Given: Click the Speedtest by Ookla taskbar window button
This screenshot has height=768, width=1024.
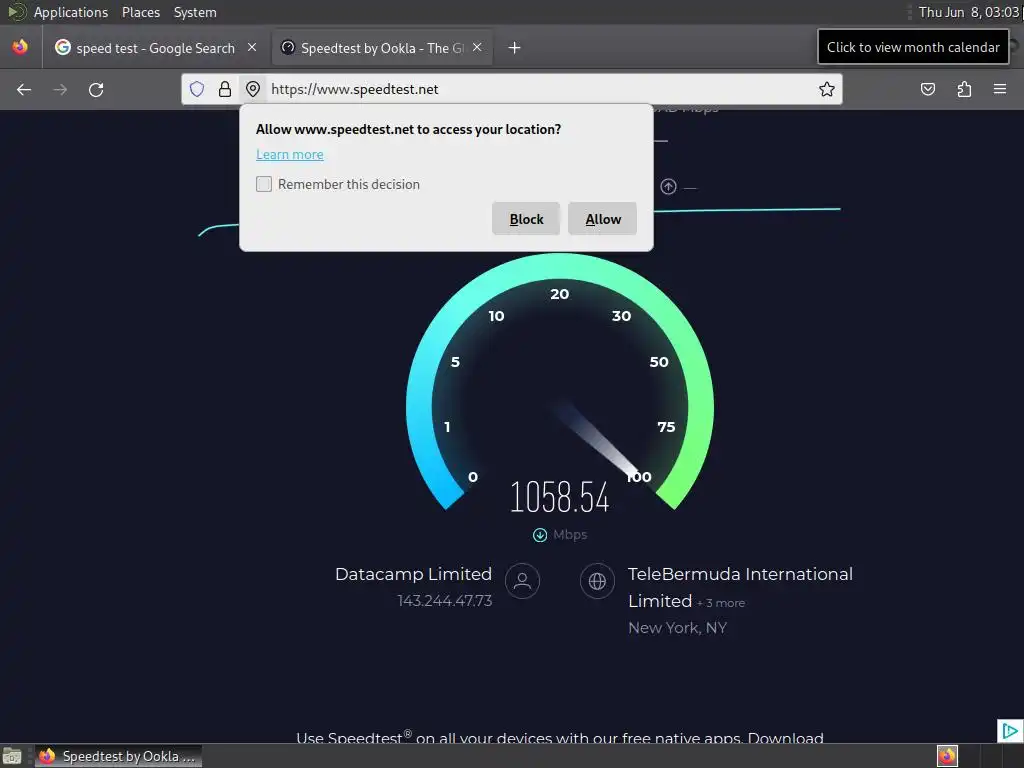Looking at the screenshot, I should (119, 756).
